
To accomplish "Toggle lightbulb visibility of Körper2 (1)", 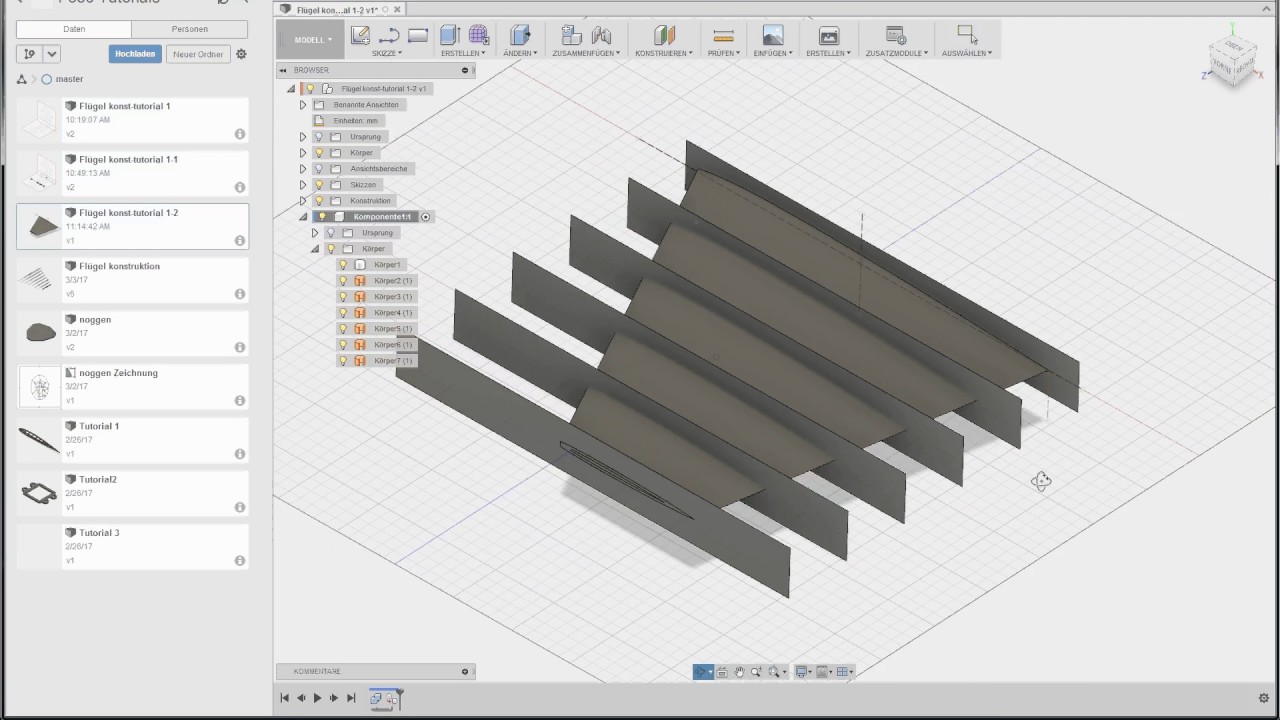I will click(343, 281).
